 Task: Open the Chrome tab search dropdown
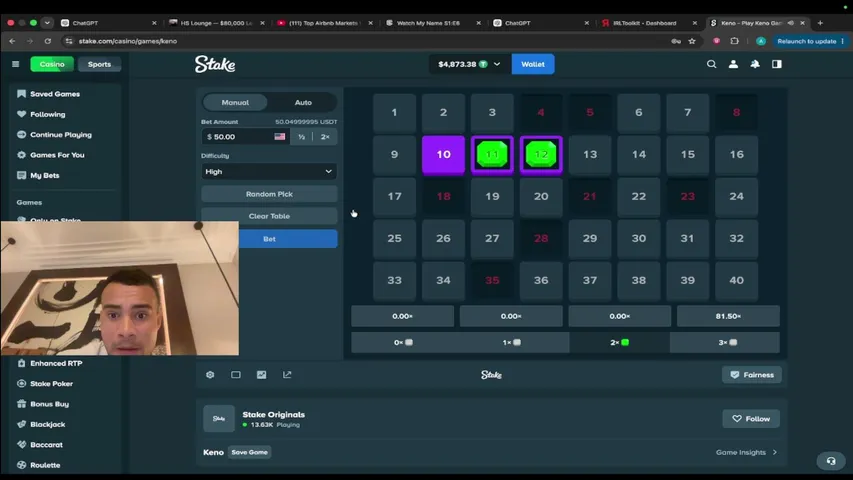(47, 23)
